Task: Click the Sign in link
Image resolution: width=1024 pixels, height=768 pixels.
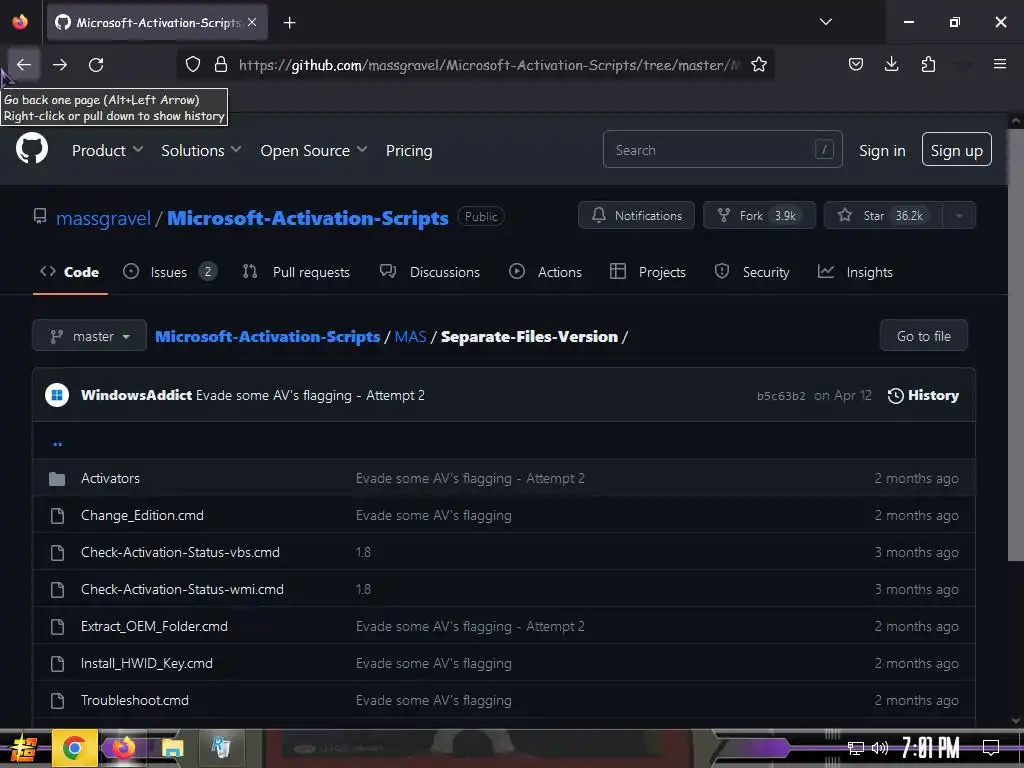Action: [x=882, y=150]
